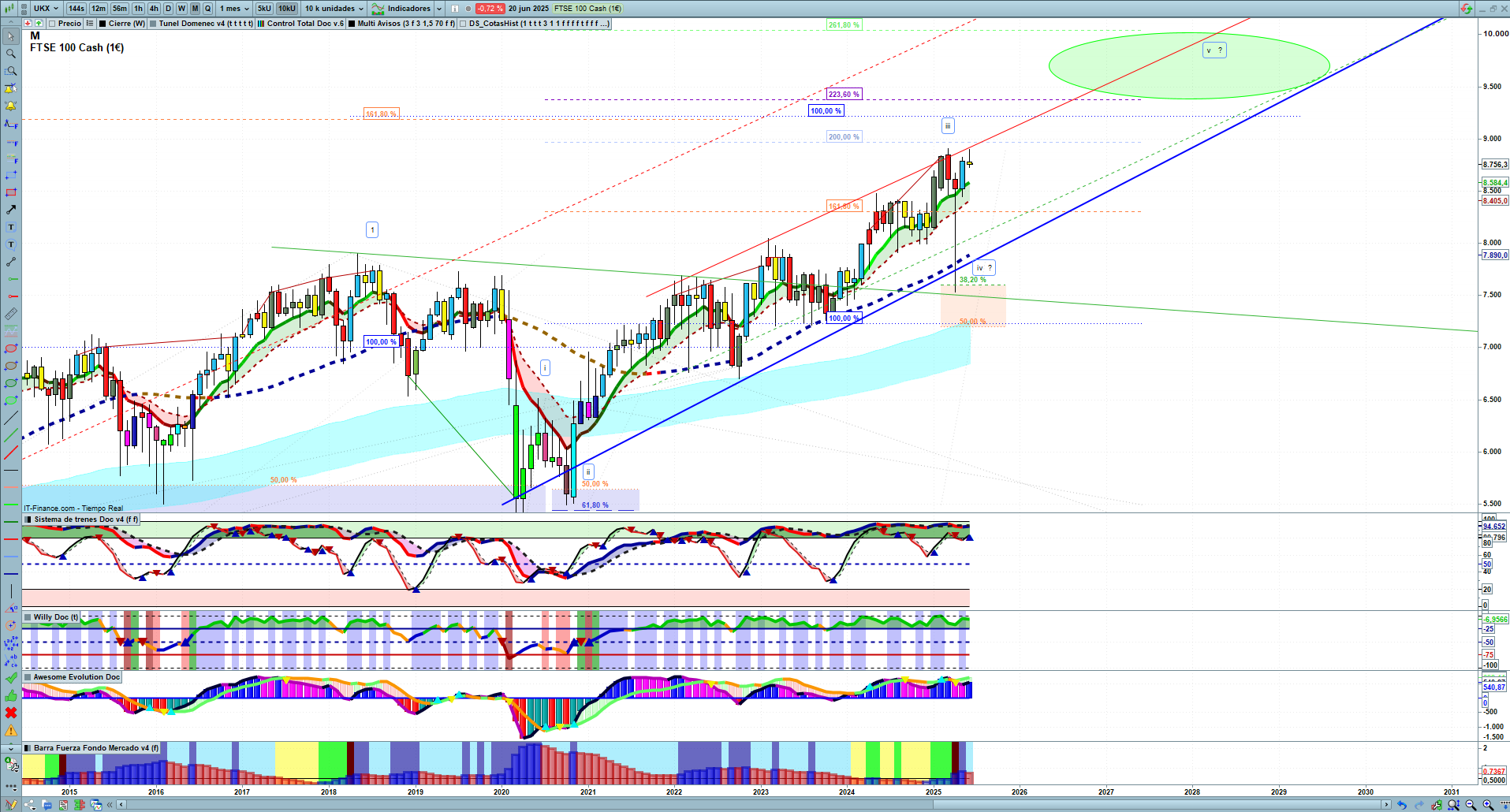This screenshot has height=812, width=1510.
Task: Expand the '10 k unidades' dropdown
Action: pyautogui.click(x=334, y=9)
